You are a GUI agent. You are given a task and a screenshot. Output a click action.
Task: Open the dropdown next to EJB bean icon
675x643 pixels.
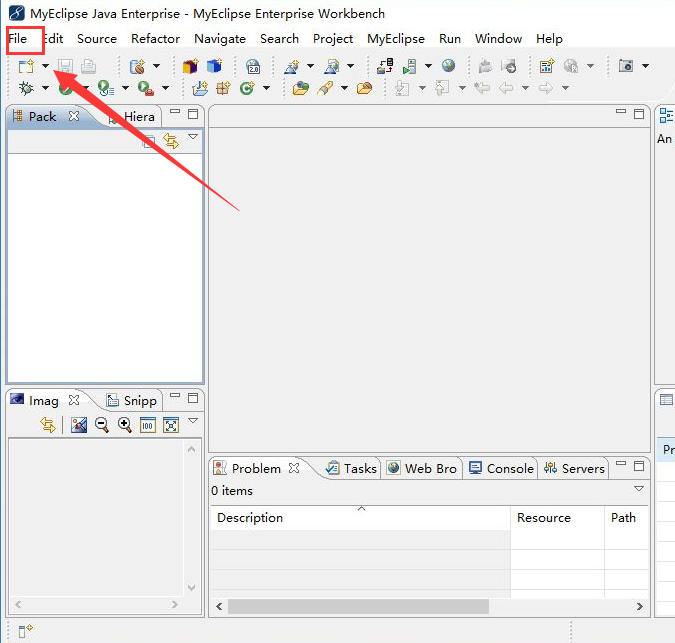pyautogui.click(x=157, y=66)
